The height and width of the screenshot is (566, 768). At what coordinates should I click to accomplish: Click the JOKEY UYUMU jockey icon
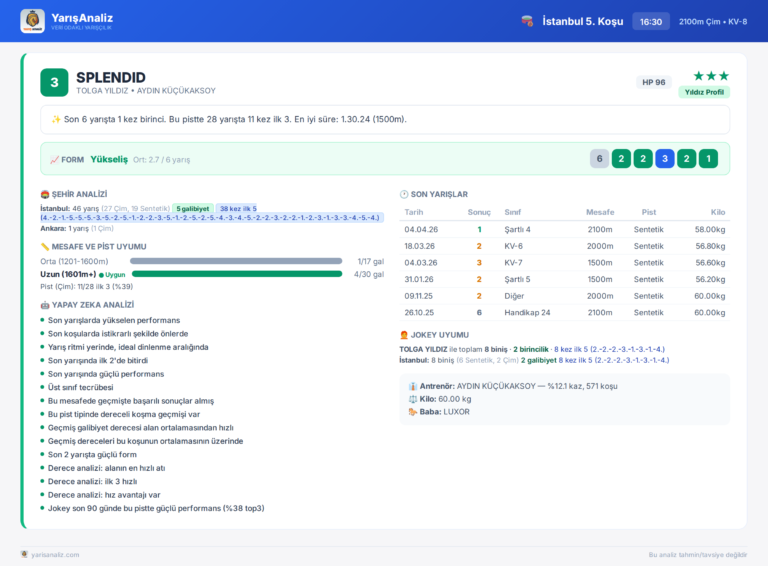pyautogui.click(x=404, y=335)
